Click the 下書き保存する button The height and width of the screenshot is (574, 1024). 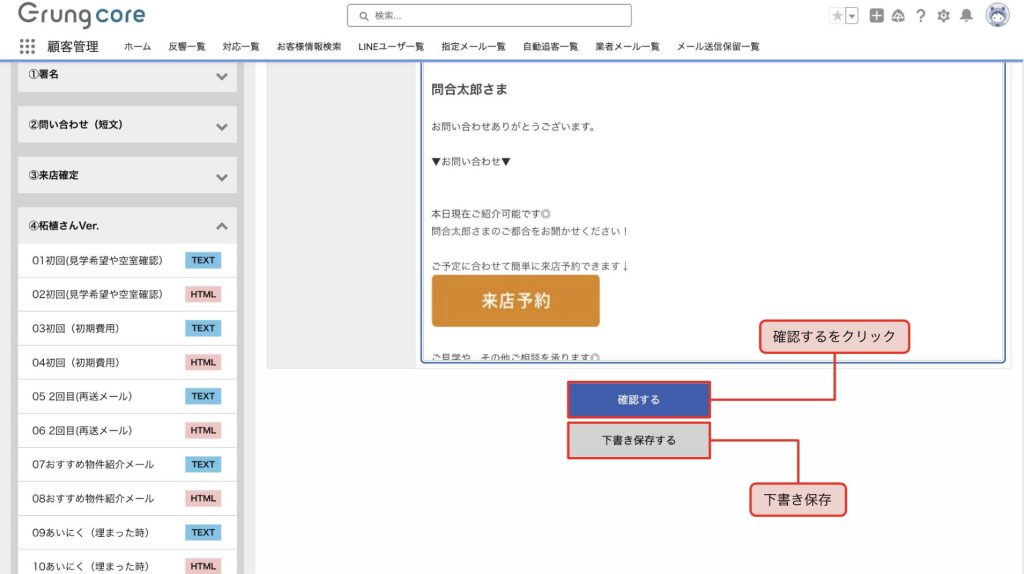pos(639,440)
